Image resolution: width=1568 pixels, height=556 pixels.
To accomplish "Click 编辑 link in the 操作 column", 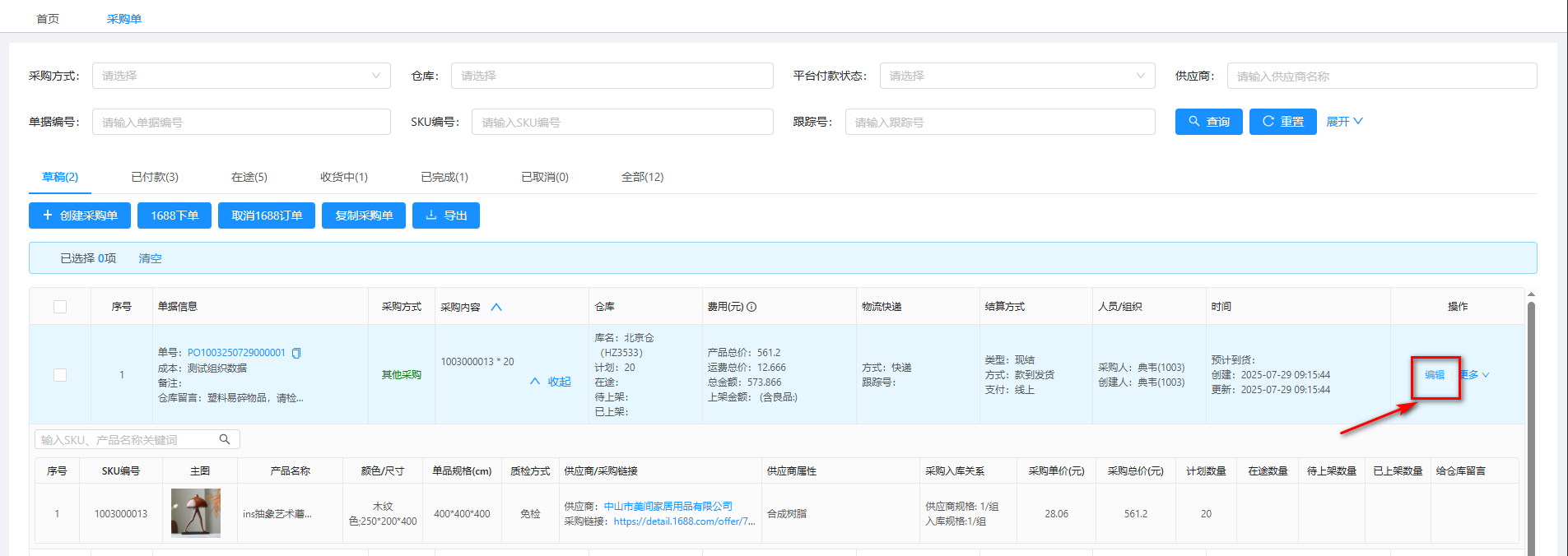I will point(1435,375).
